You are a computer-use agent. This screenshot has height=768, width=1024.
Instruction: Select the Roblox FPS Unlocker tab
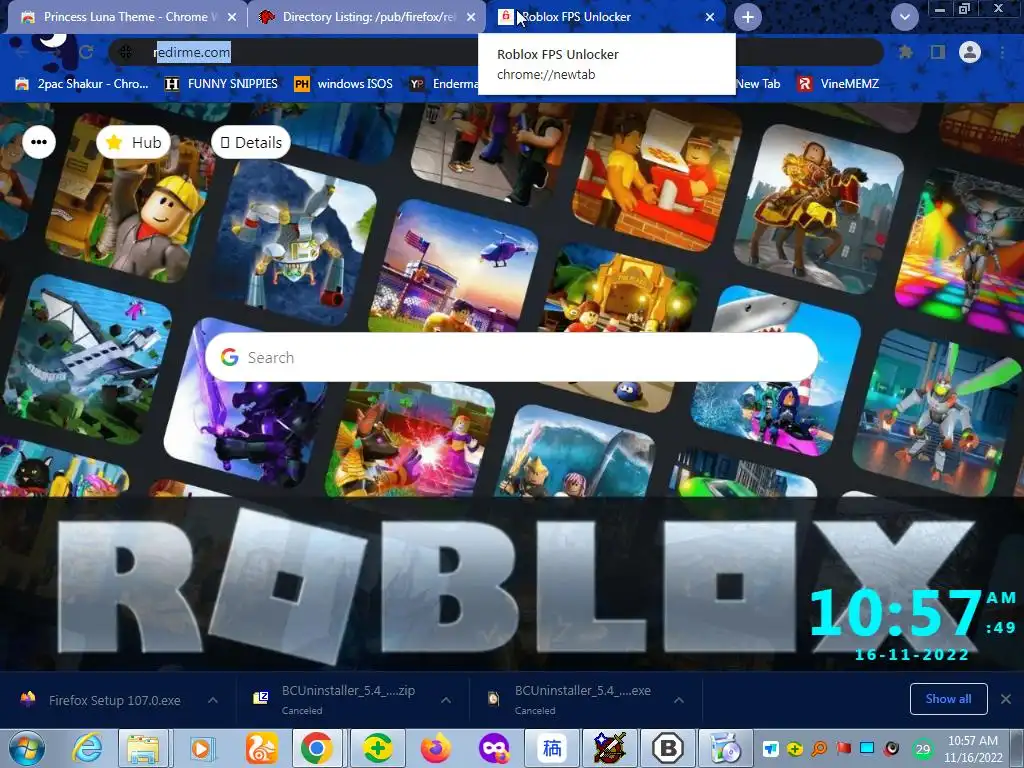(x=604, y=17)
